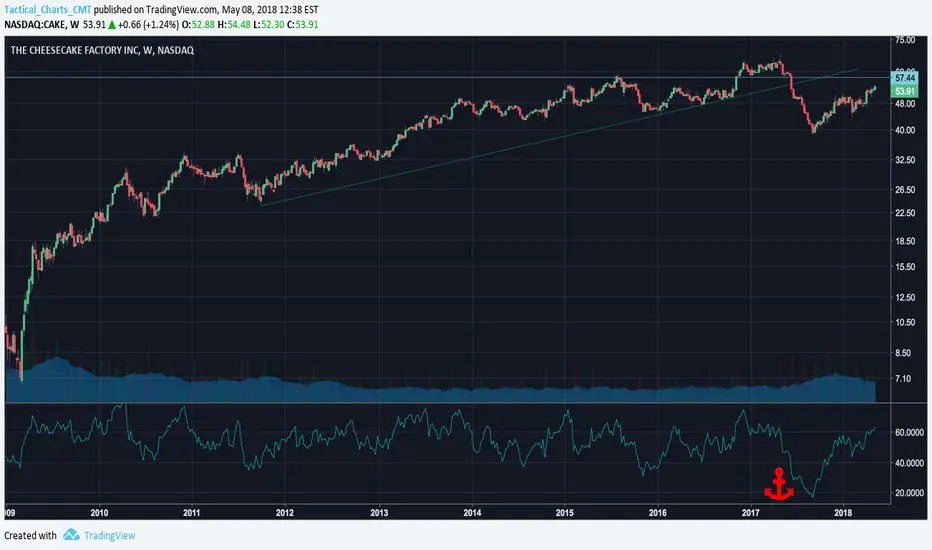932x550 pixels.
Task: Click the 15.50 price scale label
Action: [x=905, y=267]
